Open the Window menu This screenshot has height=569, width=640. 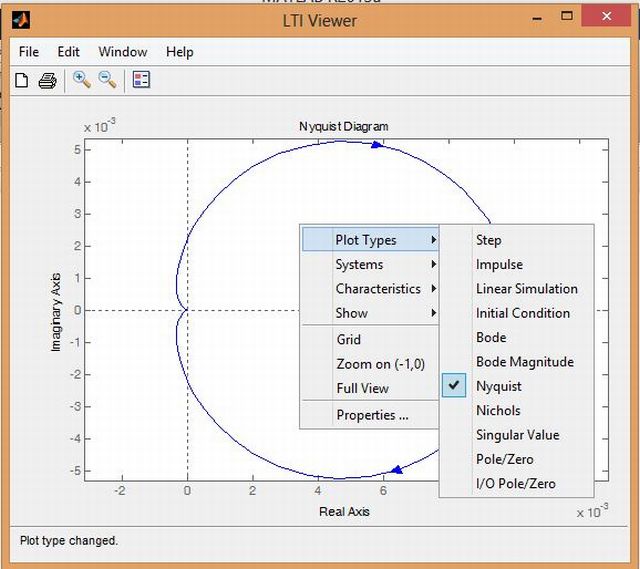point(123,52)
